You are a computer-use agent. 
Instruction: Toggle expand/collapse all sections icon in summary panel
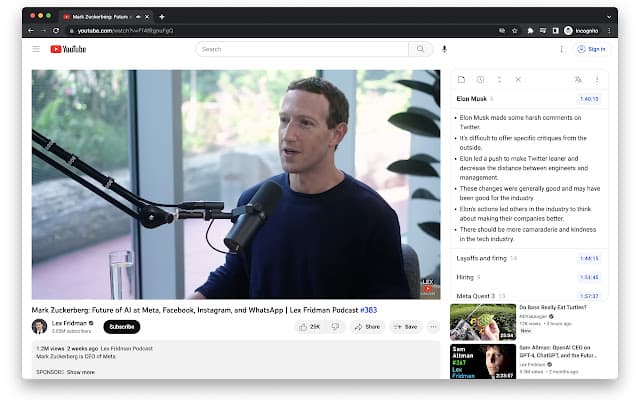498,79
